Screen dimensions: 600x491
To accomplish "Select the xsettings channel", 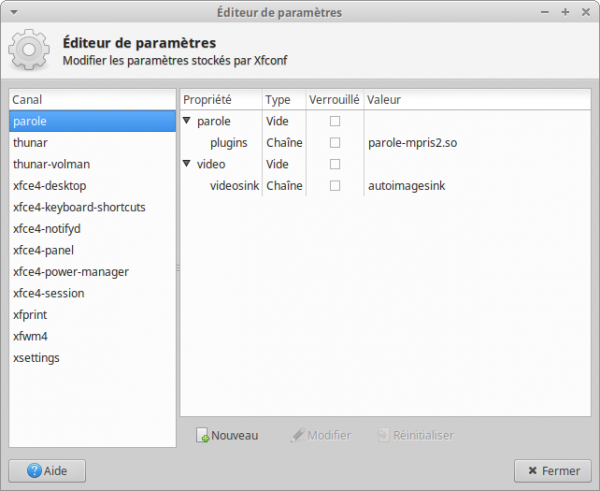I will pyautogui.click(x=34, y=358).
